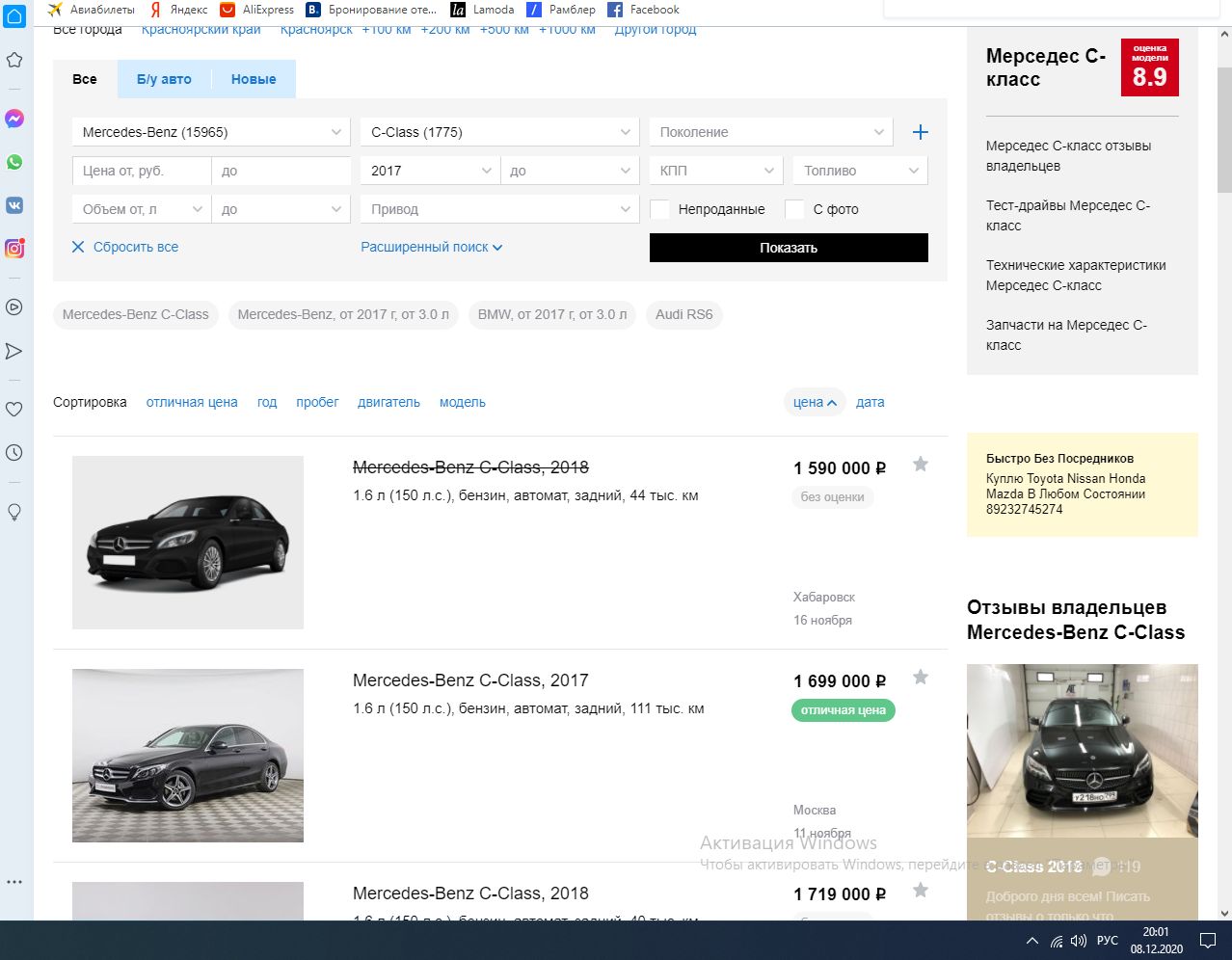1232x960 pixels.
Task: Expand Расширенный поиск
Action: tap(432, 247)
